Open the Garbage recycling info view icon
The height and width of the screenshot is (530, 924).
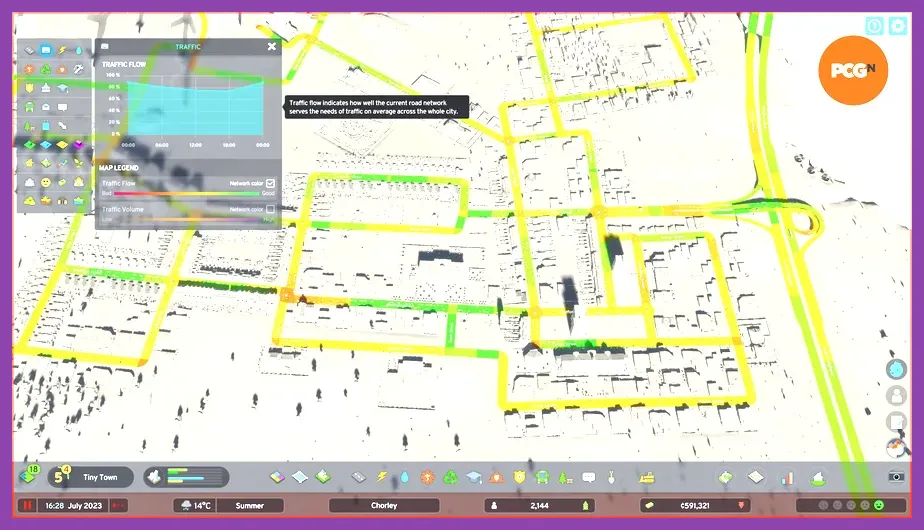[x=45, y=69]
